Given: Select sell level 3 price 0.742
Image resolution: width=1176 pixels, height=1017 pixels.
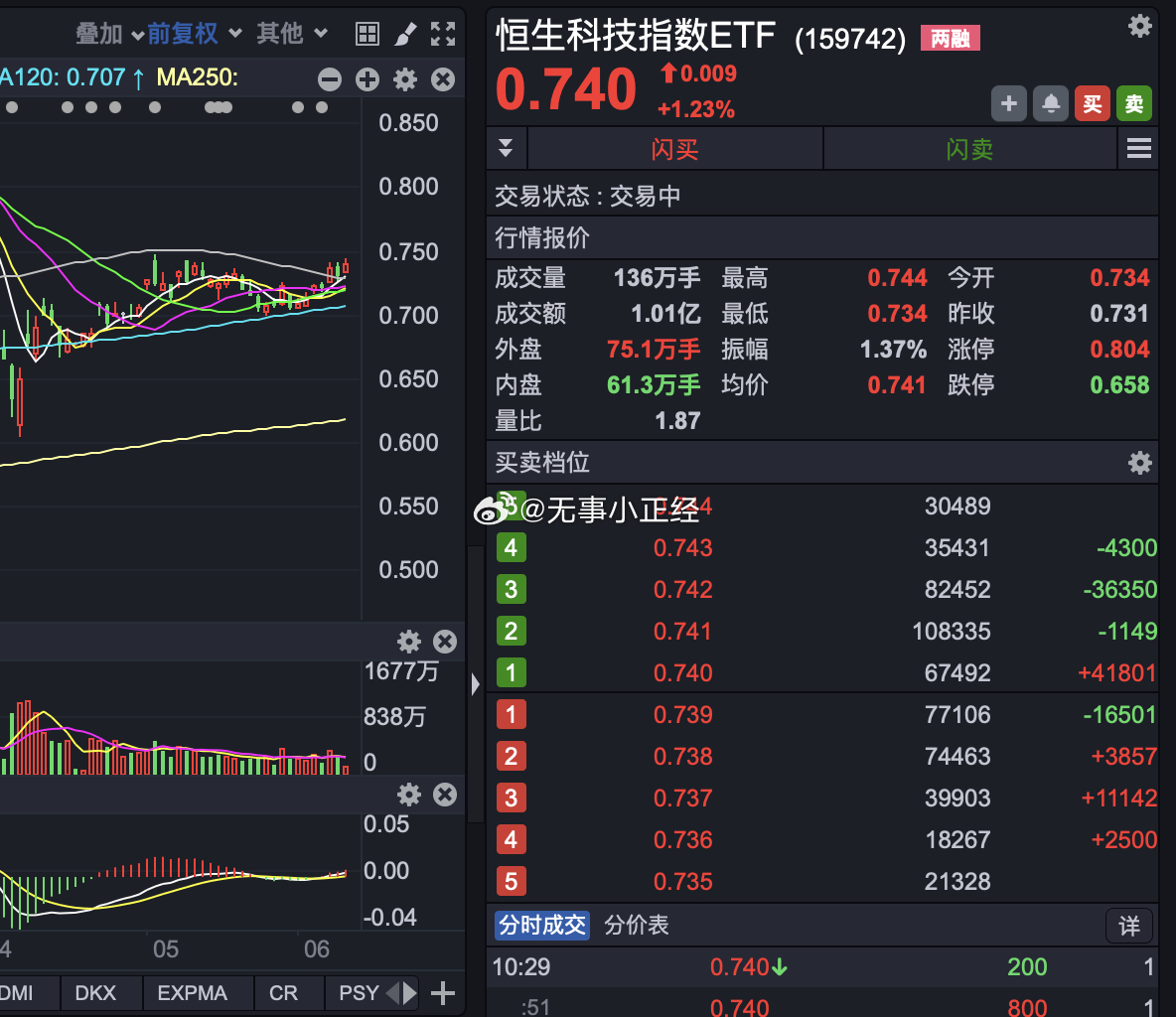Looking at the screenshot, I should (x=682, y=590).
